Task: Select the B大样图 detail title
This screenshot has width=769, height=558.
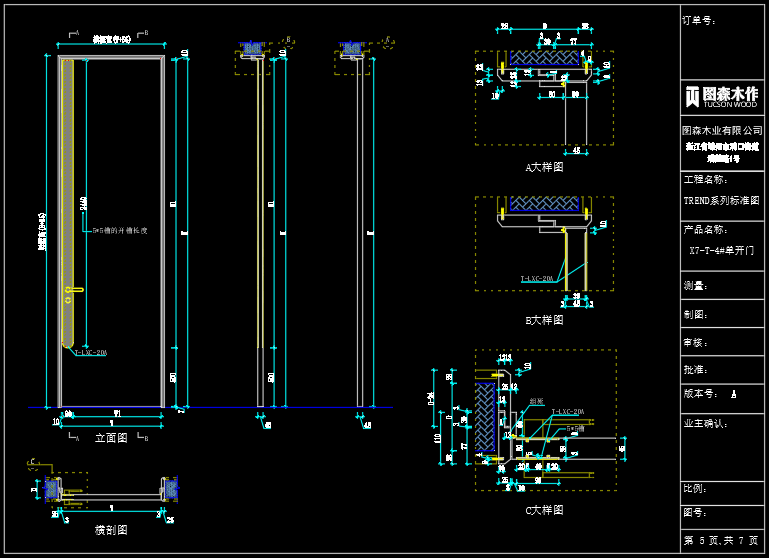Action: (544, 320)
